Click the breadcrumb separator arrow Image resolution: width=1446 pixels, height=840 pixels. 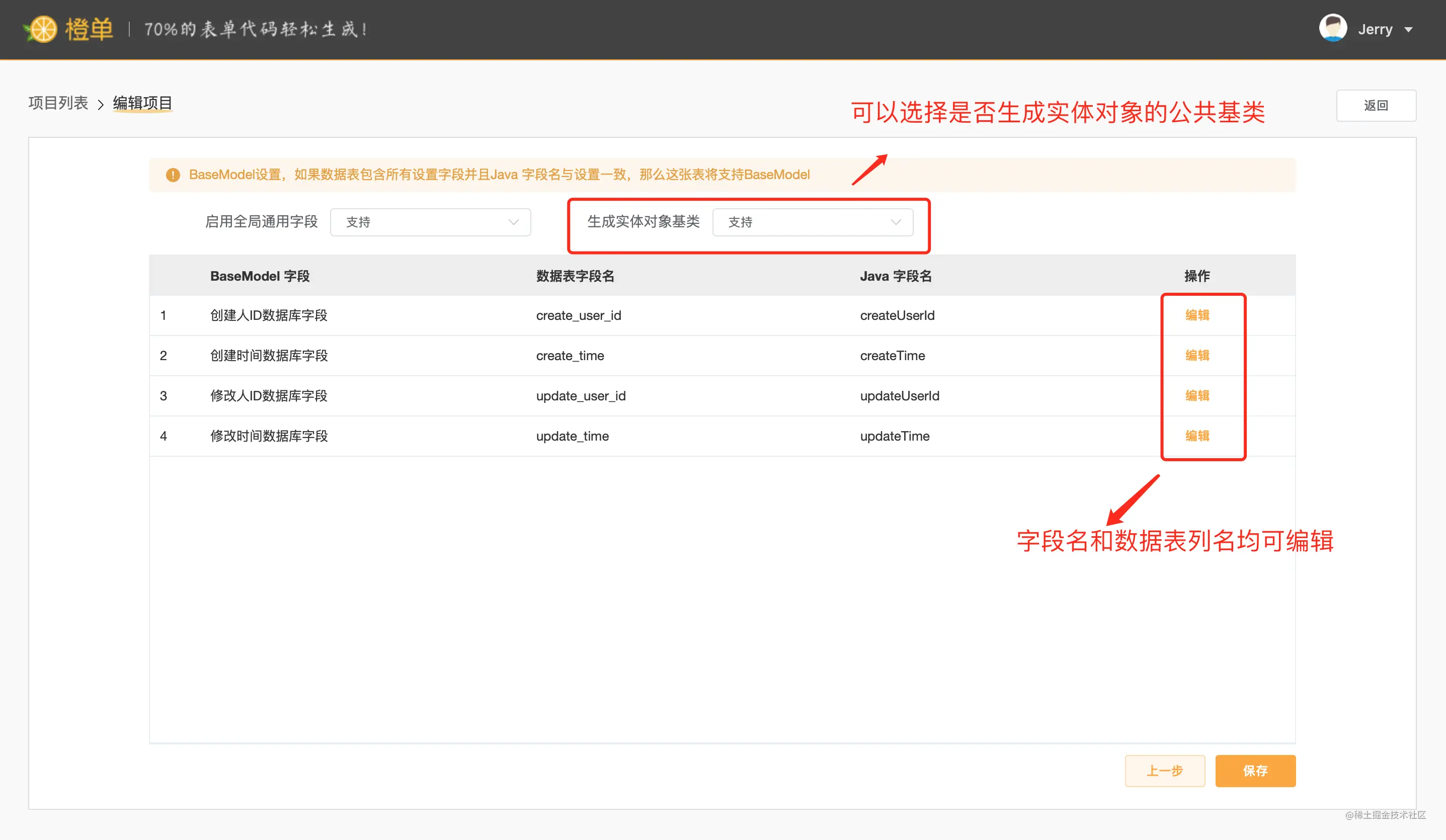101,105
